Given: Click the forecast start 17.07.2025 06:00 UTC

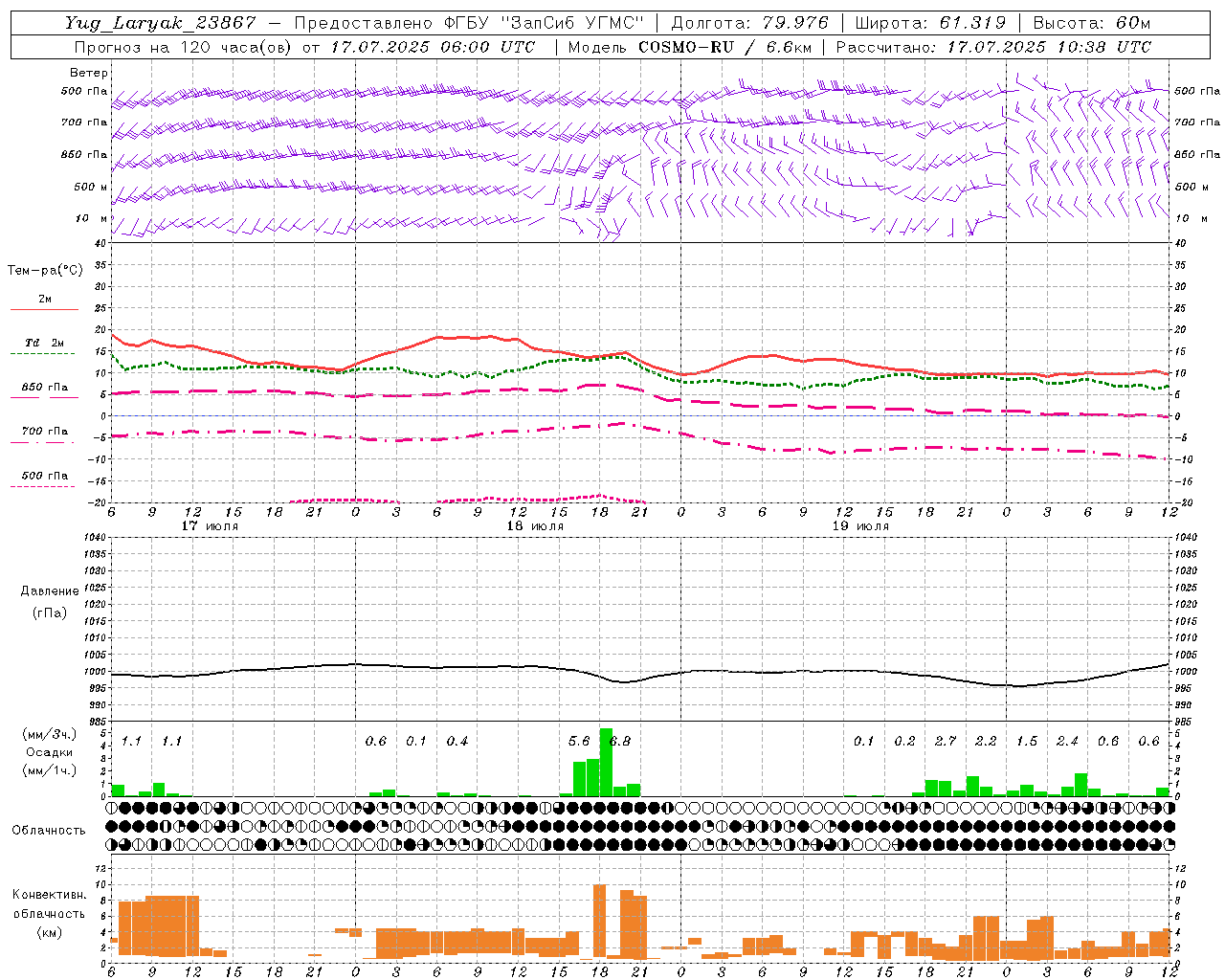Looking at the screenshot, I should [433, 47].
